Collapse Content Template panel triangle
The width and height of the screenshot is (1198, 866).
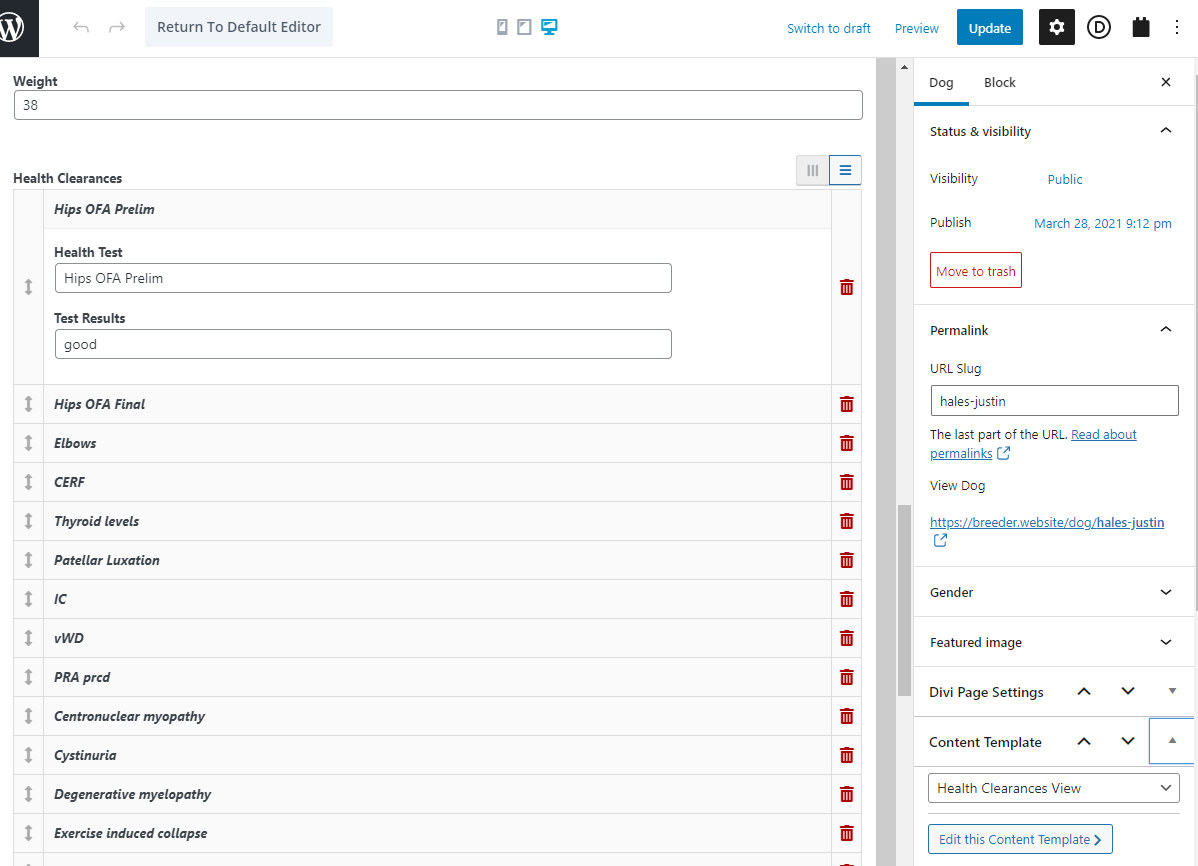click(1172, 741)
